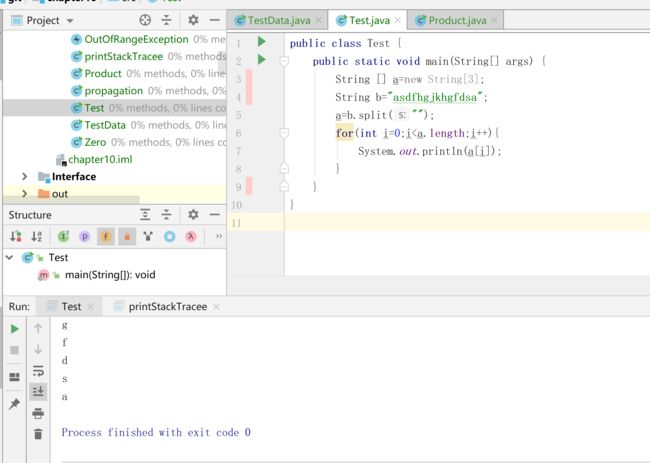
Task: Select TestData class in project tree
Action: click(x=105, y=125)
